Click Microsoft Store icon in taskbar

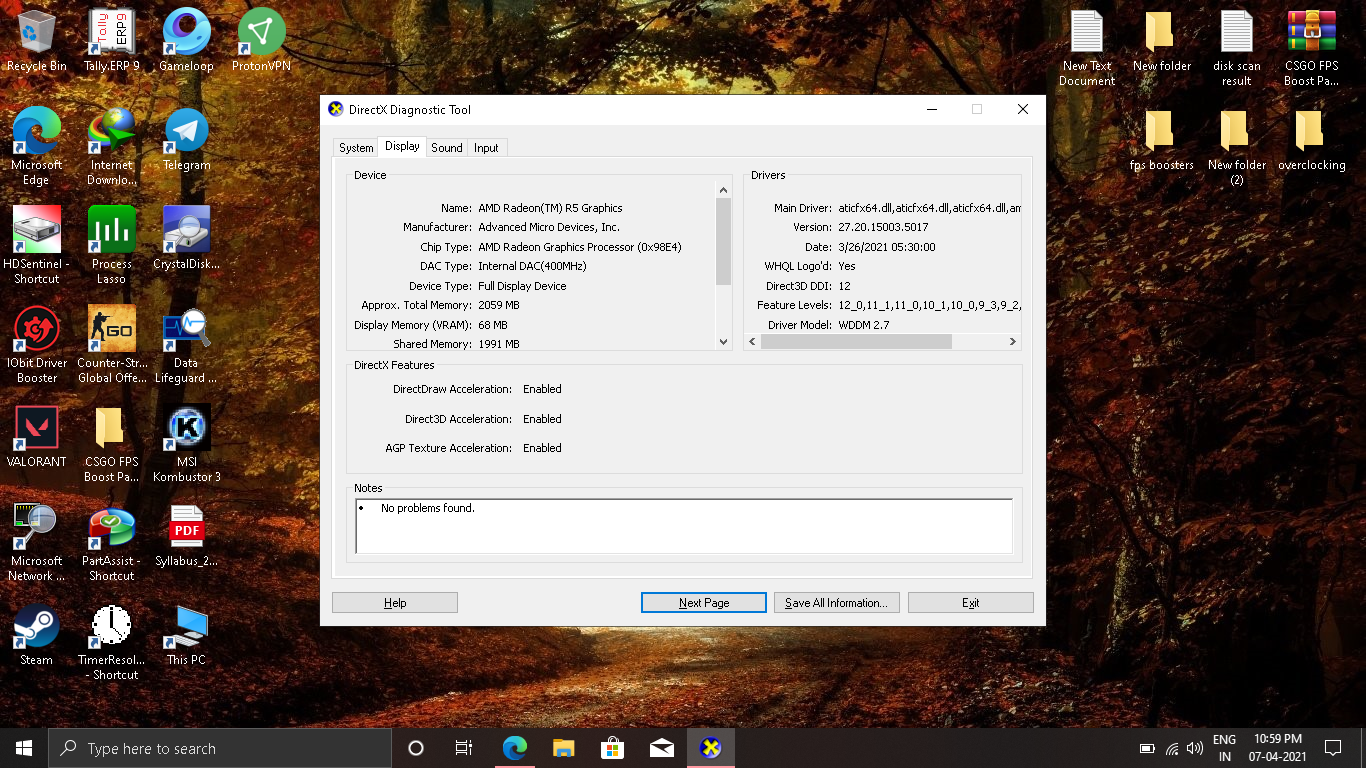click(612, 748)
